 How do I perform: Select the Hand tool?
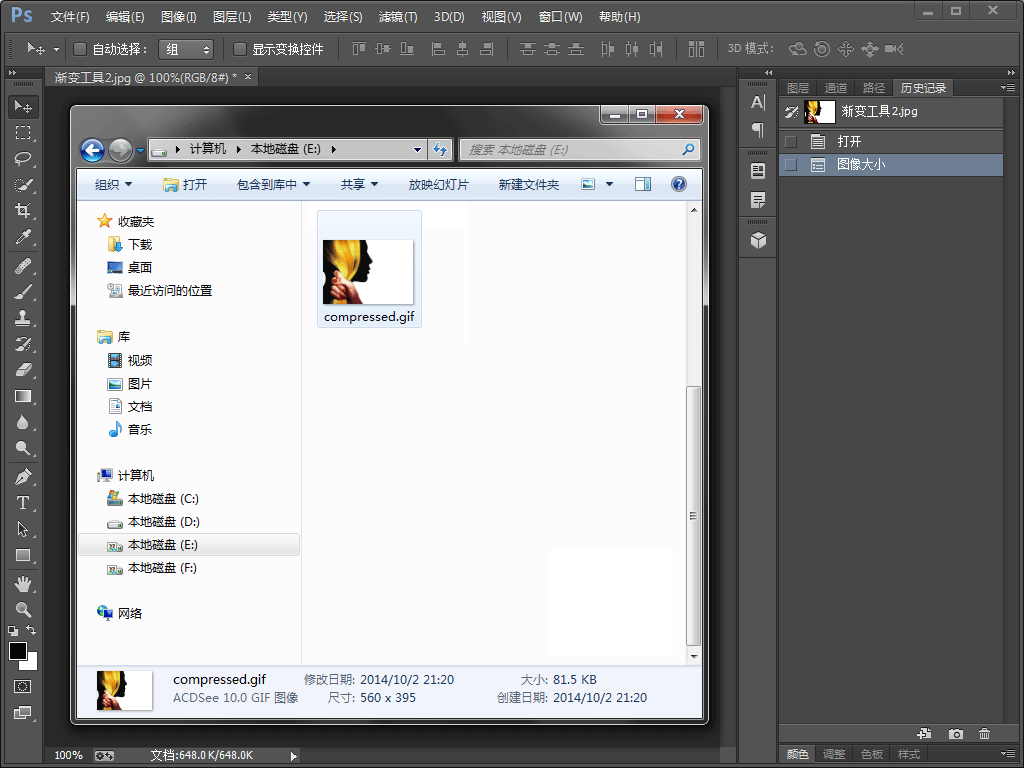(23, 583)
